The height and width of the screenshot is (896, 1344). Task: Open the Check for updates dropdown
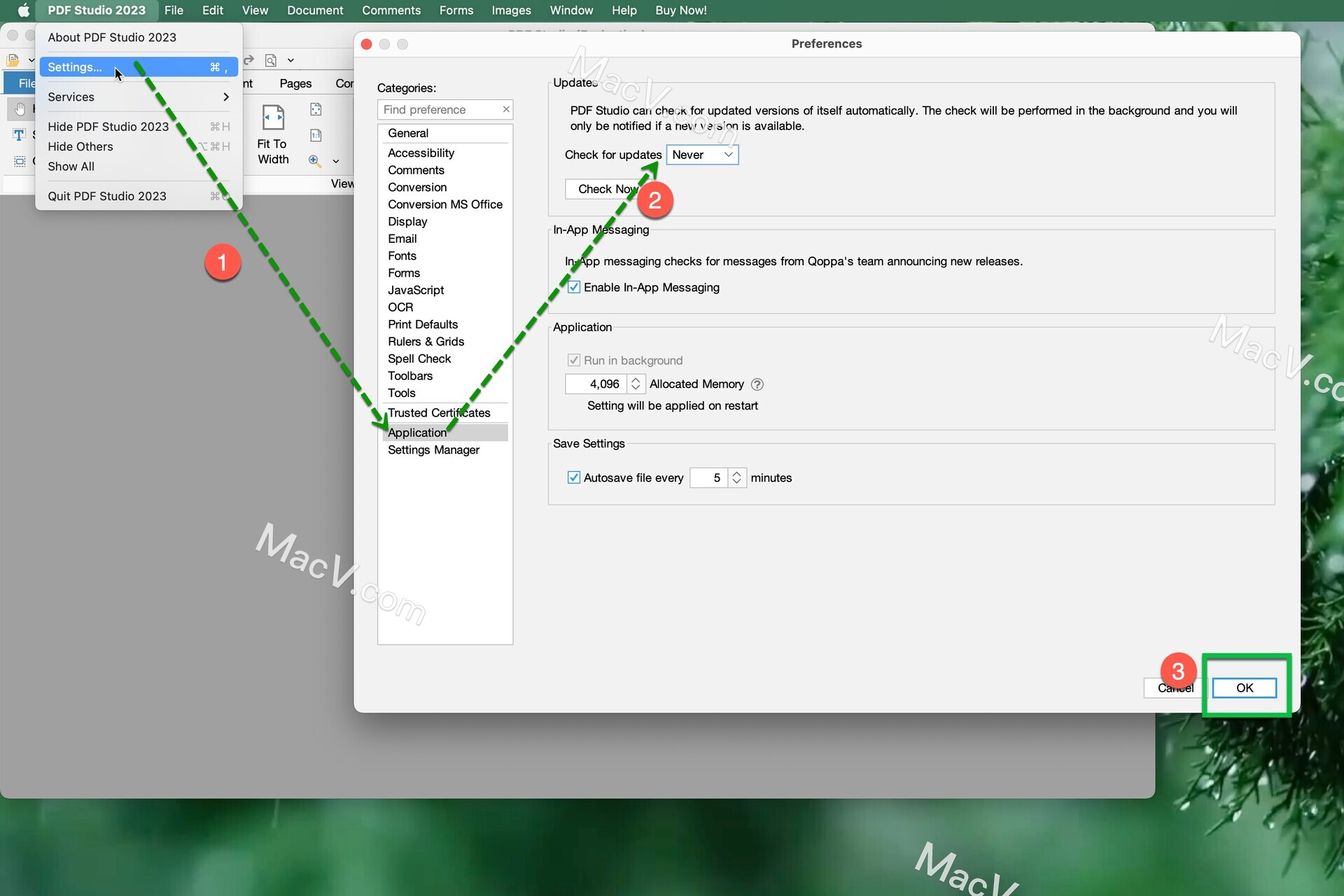pos(702,155)
